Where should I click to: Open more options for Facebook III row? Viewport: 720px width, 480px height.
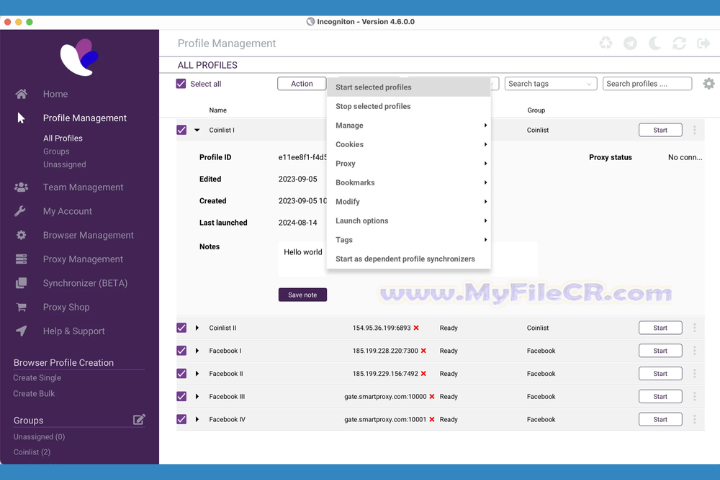click(x=694, y=396)
